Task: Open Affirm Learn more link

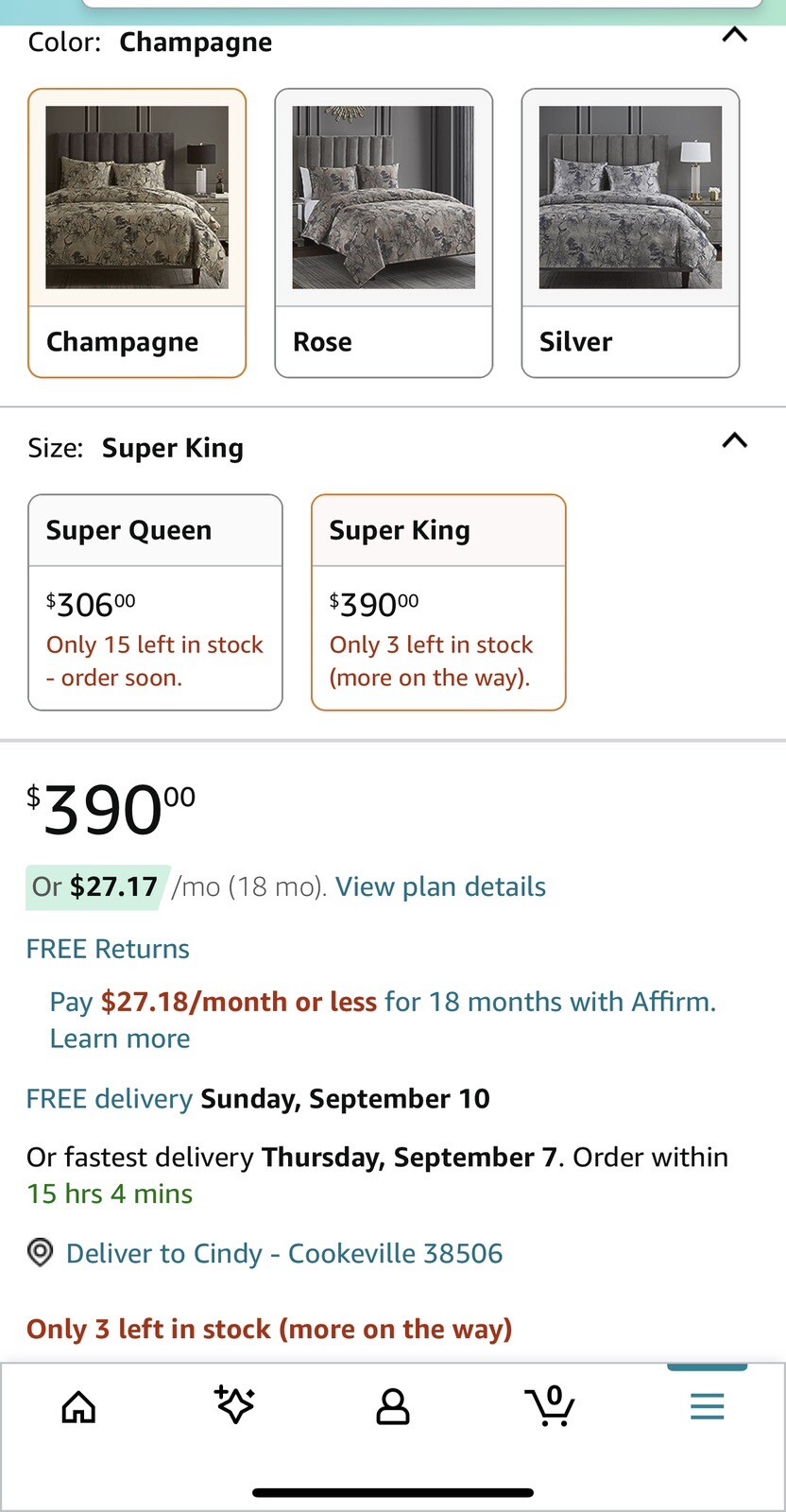Action: point(120,1039)
